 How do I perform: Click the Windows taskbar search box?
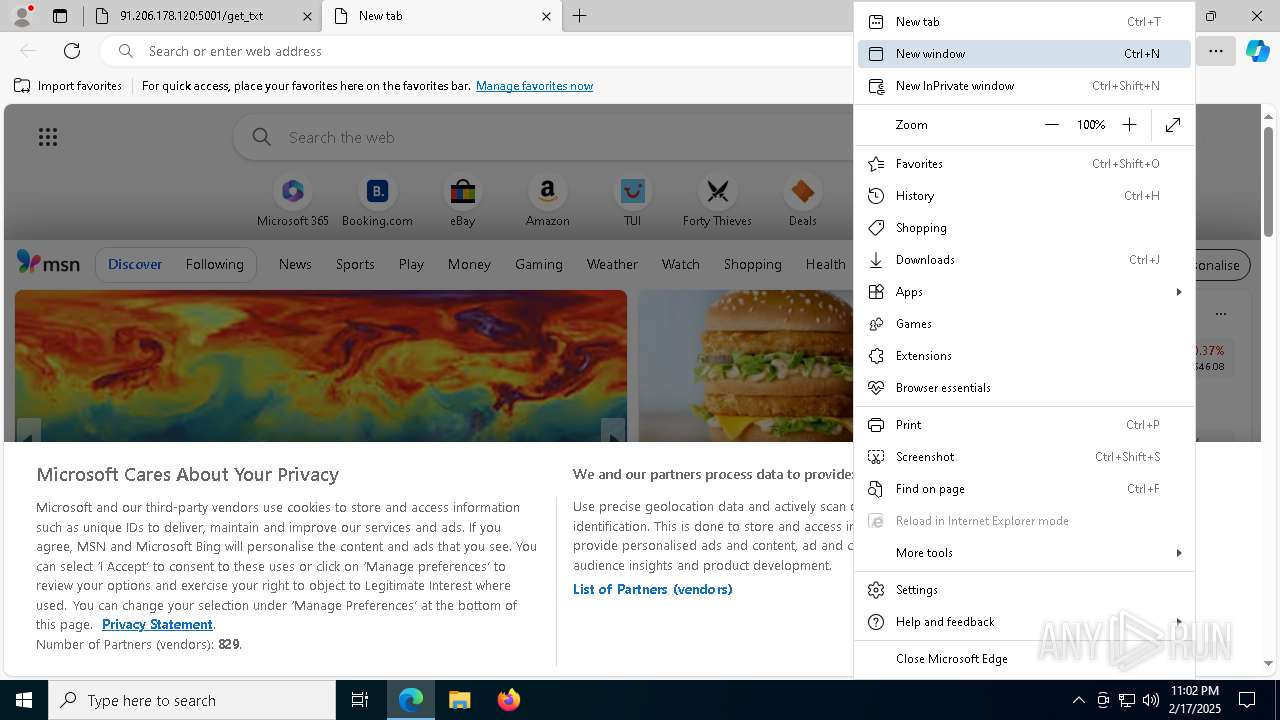[192, 700]
